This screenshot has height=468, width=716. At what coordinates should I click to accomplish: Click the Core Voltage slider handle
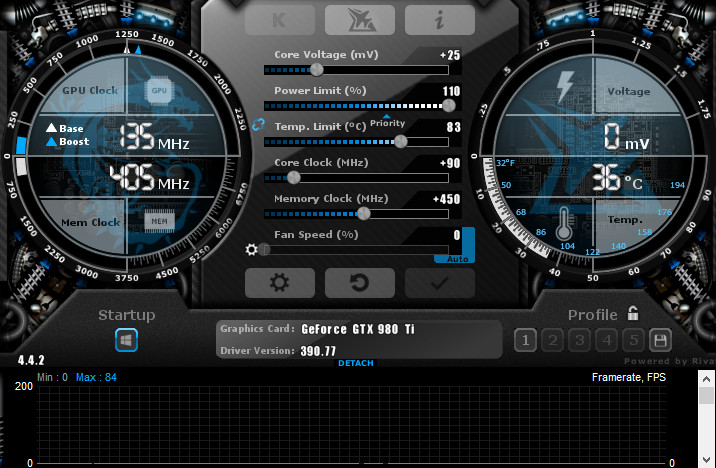tap(317, 70)
